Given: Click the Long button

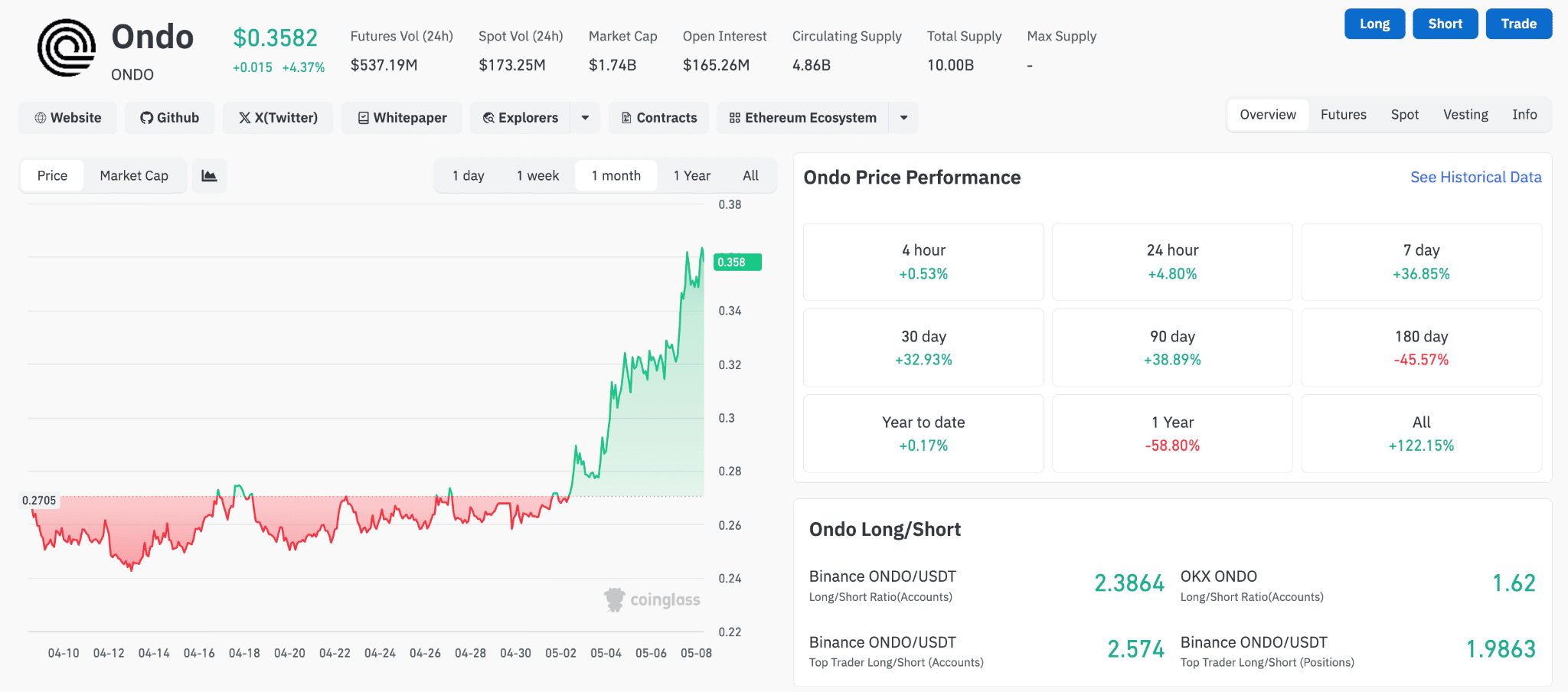Looking at the screenshot, I should pos(1375,24).
